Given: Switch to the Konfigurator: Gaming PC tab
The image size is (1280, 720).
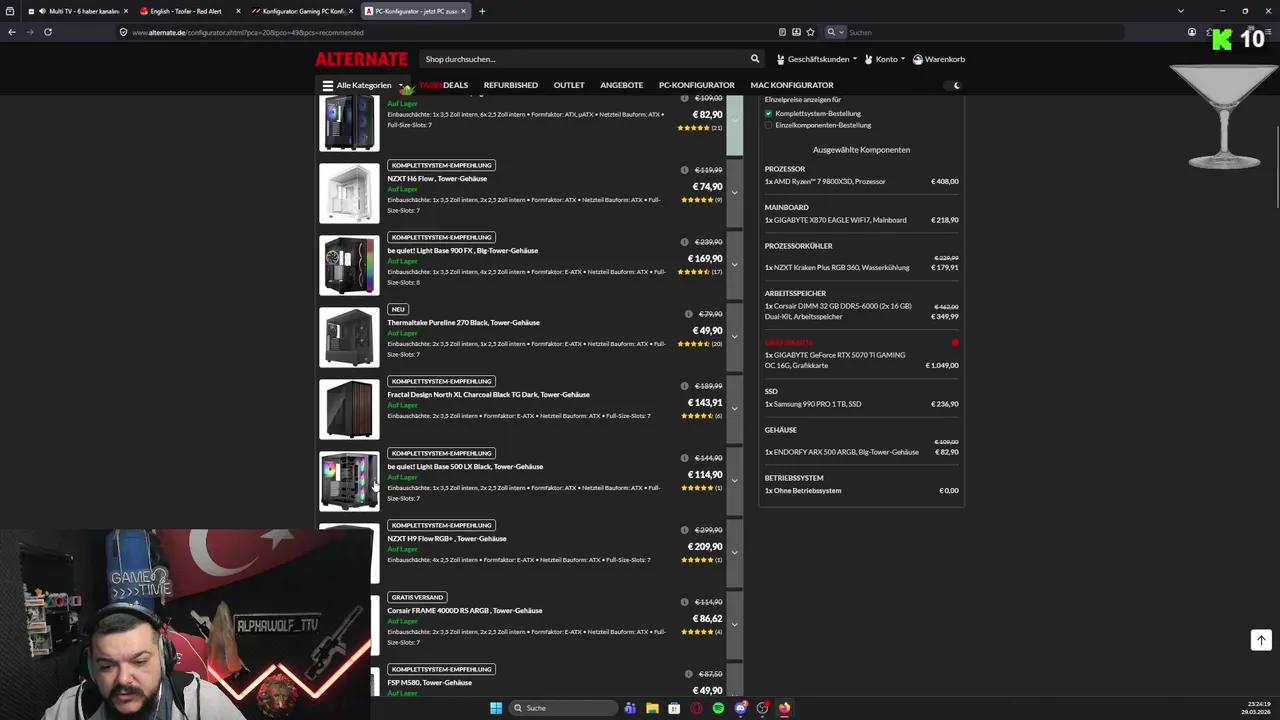Looking at the screenshot, I should (302, 11).
